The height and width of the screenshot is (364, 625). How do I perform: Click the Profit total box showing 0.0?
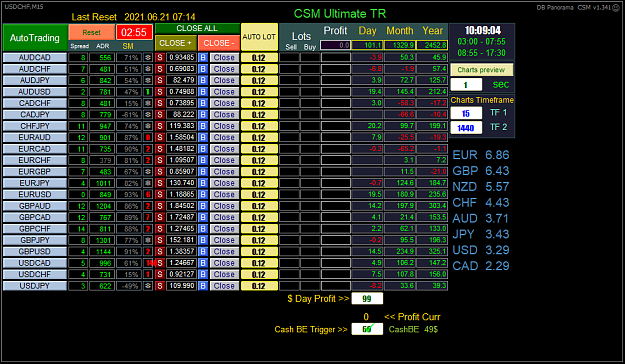pos(336,45)
